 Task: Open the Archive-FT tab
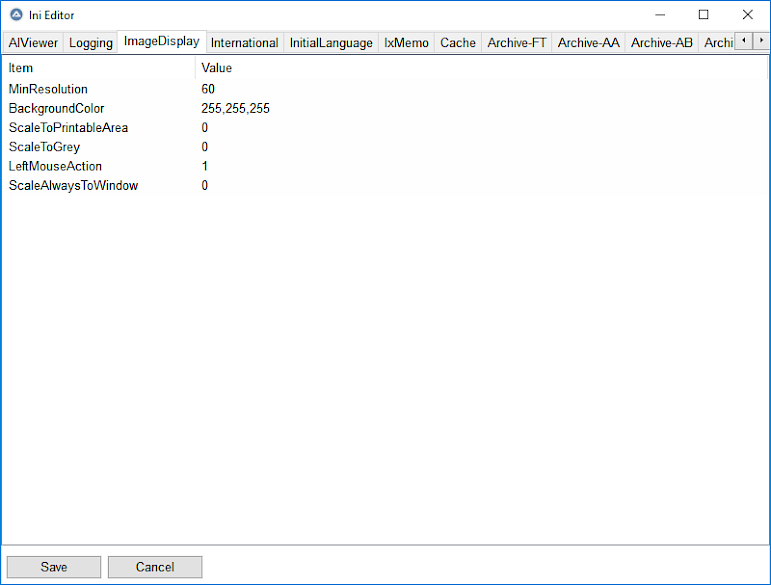517,43
